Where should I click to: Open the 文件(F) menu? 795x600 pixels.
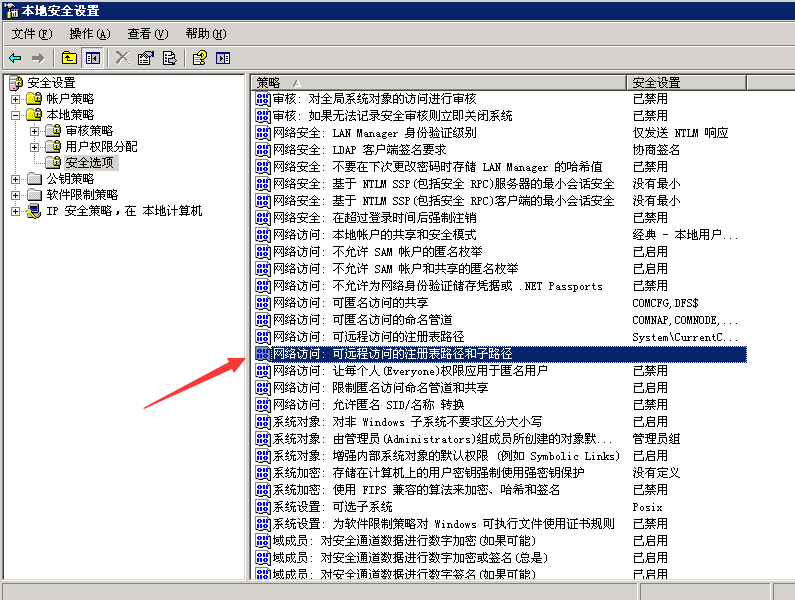coord(31,34)
